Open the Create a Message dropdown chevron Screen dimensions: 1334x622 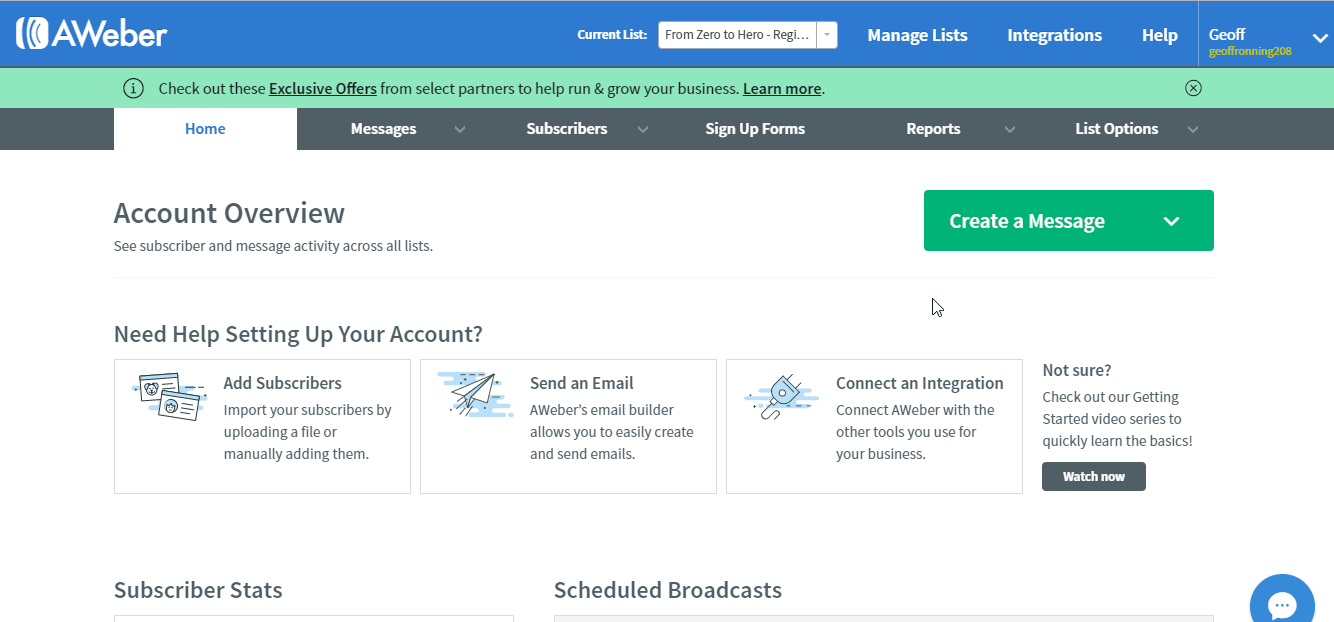1172,221
